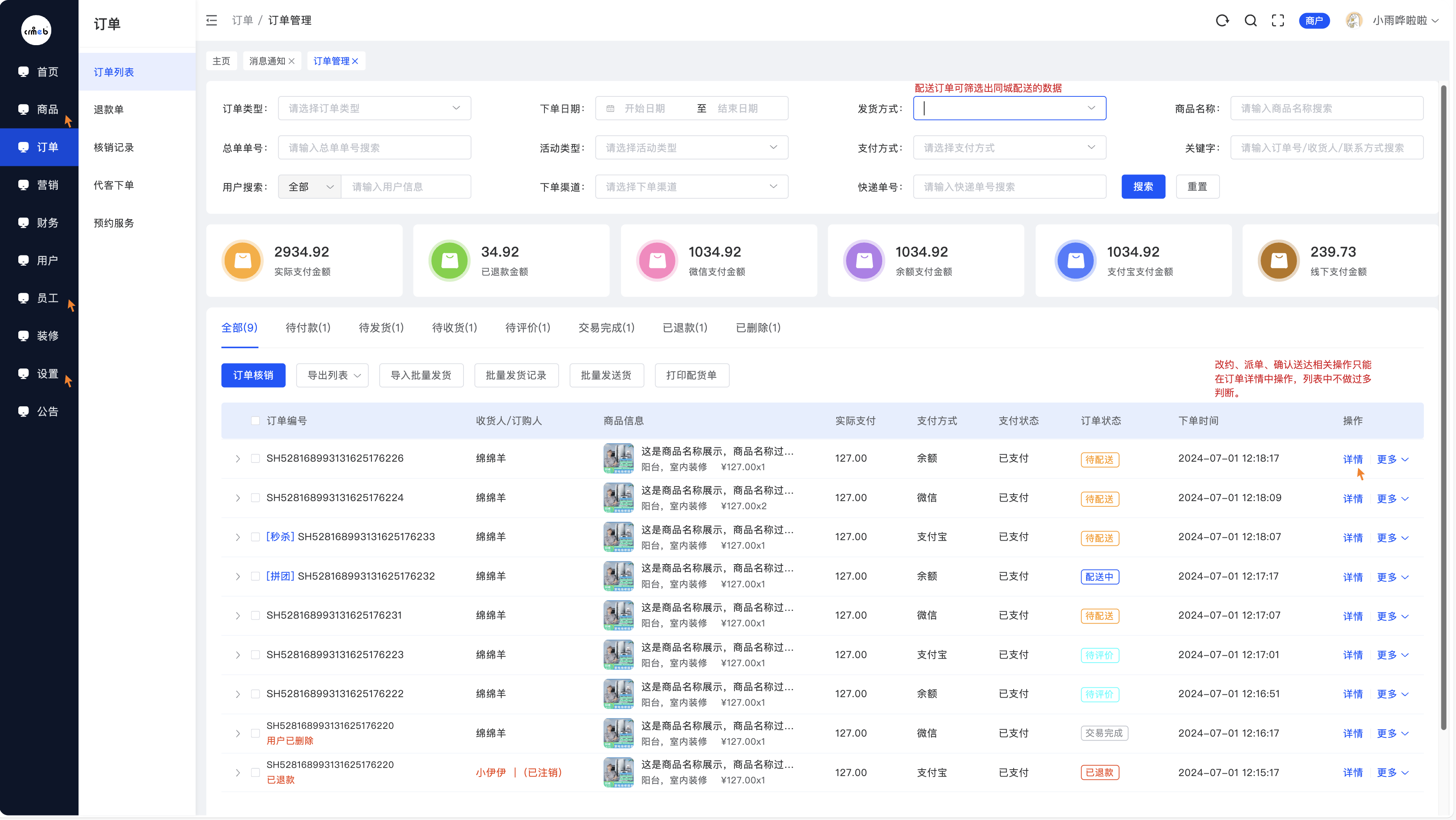Open the 导出列表 dropdown button
1456x820 pixels.
332,375
